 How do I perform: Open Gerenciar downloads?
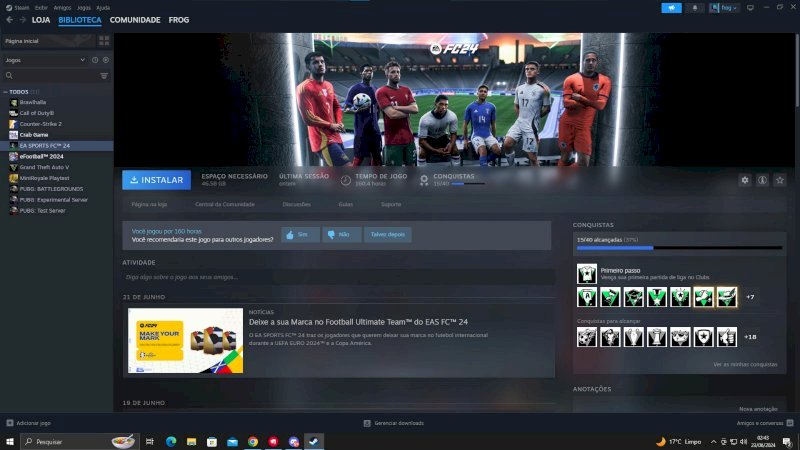point(394,423)
